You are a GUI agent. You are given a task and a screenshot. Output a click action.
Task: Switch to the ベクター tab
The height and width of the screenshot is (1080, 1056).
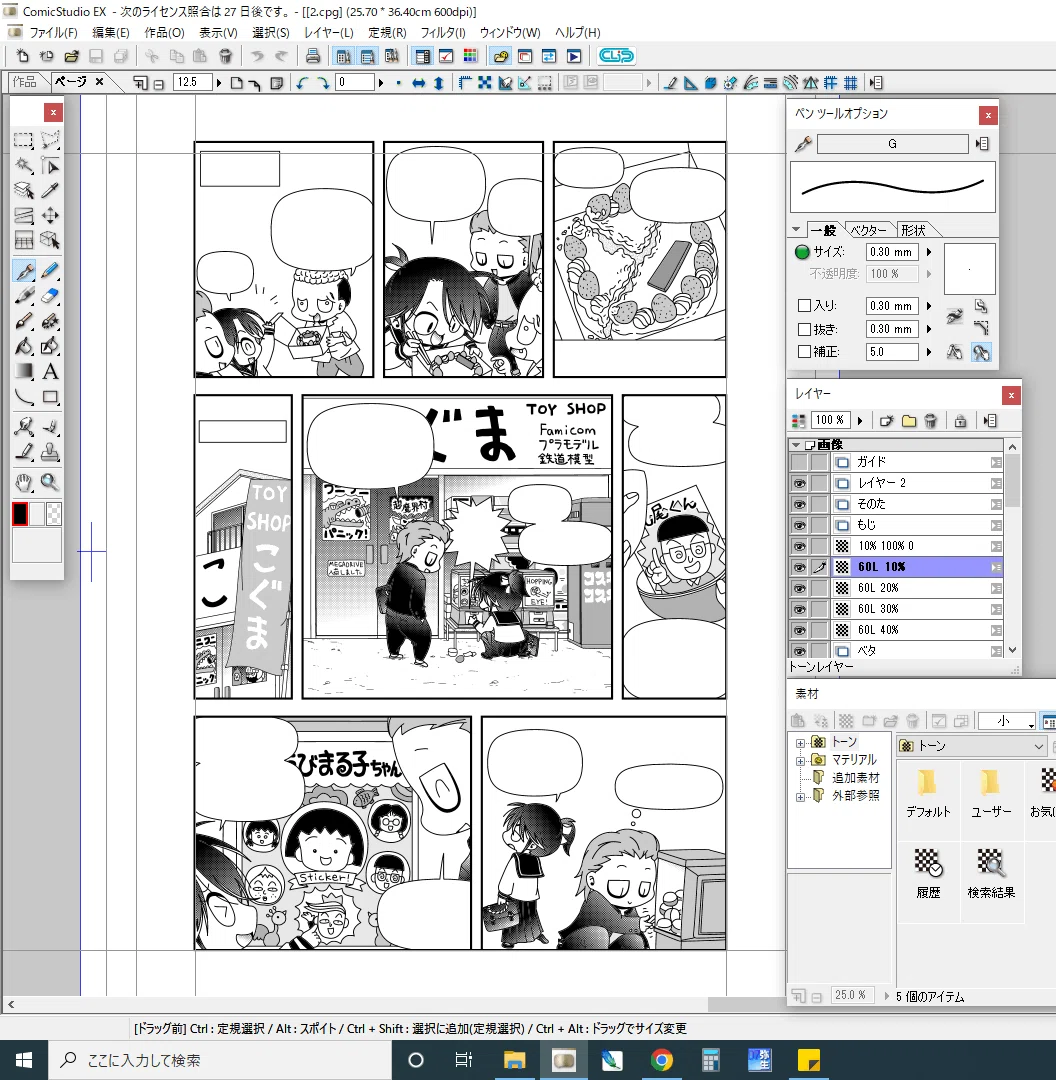click(868, 230)
